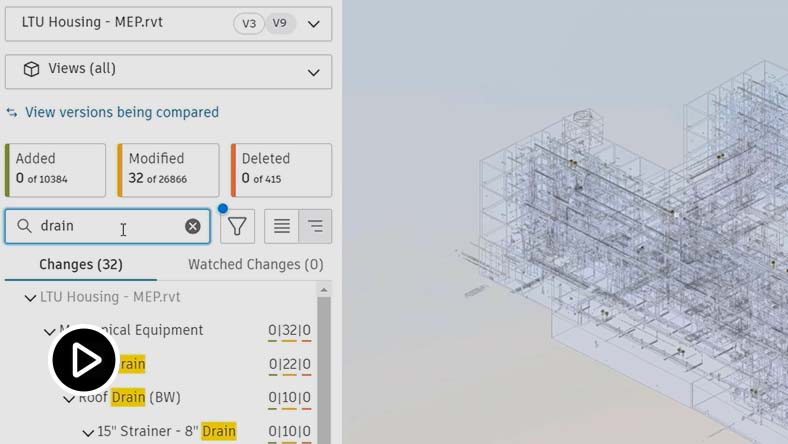Screen dimensions: 788x444
Task: Filter by Added changes card
Action: [55, 170]
